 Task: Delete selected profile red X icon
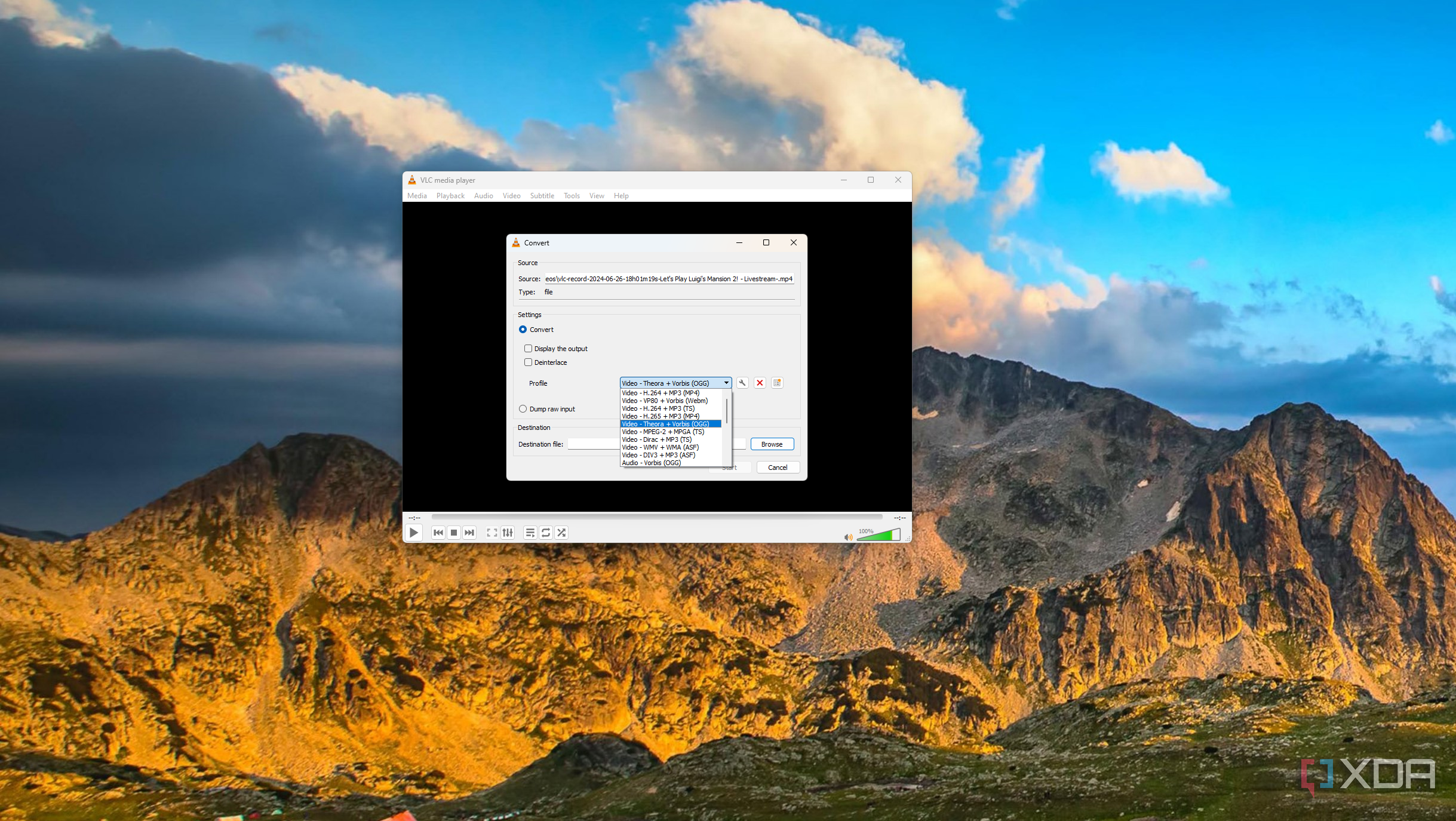(x=760, y=383)
